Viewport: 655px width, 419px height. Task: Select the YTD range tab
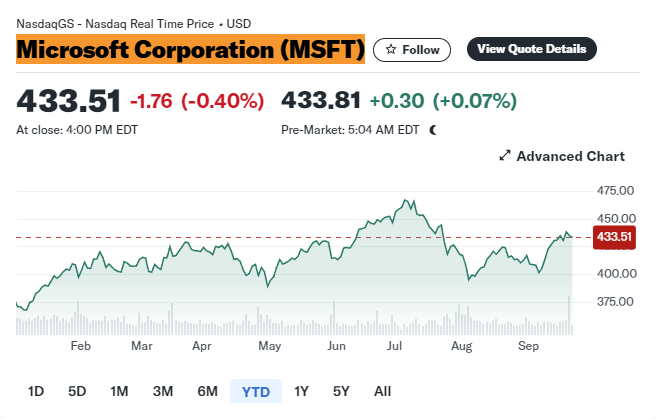[256, 391]
